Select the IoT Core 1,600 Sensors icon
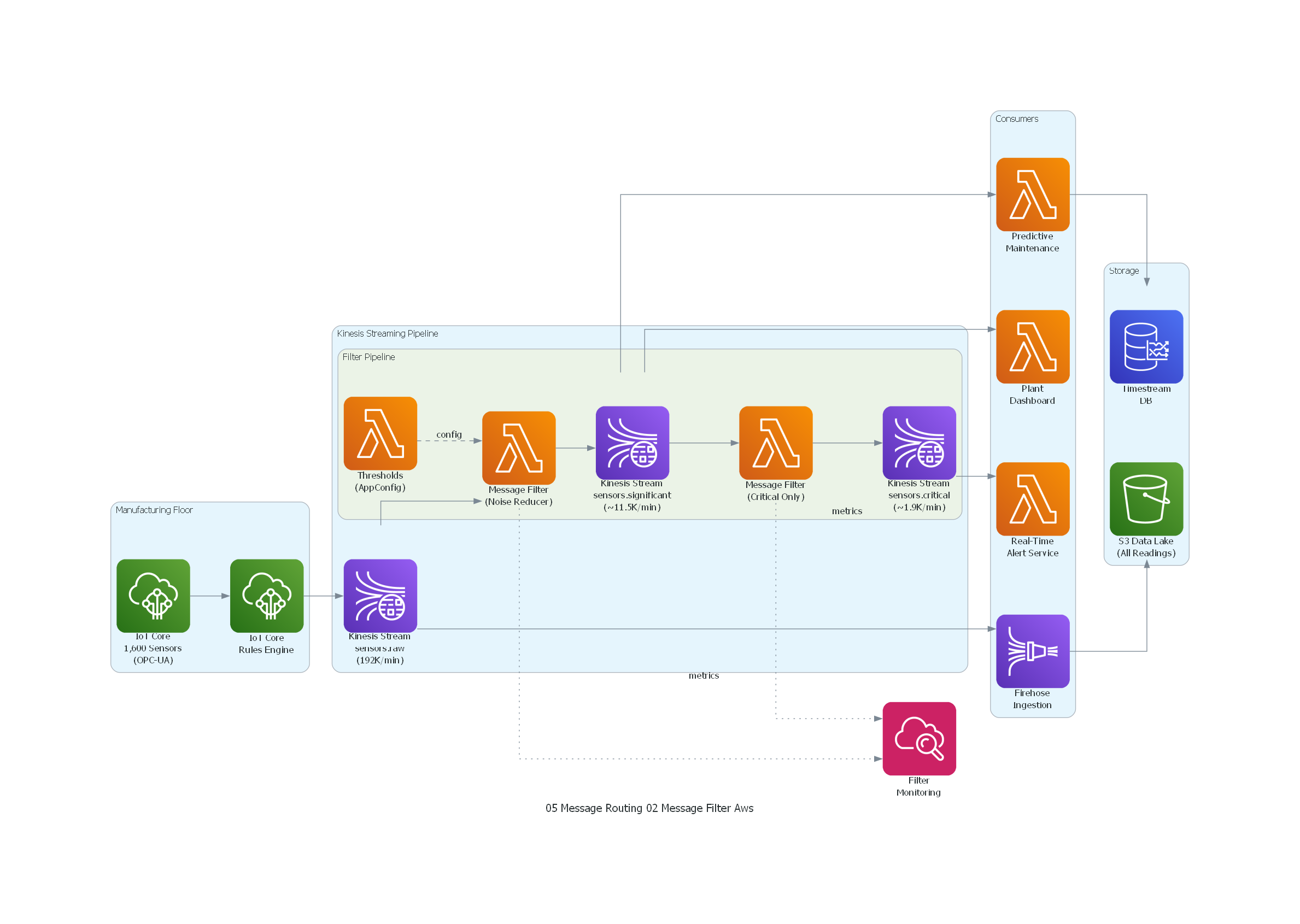 153,596
